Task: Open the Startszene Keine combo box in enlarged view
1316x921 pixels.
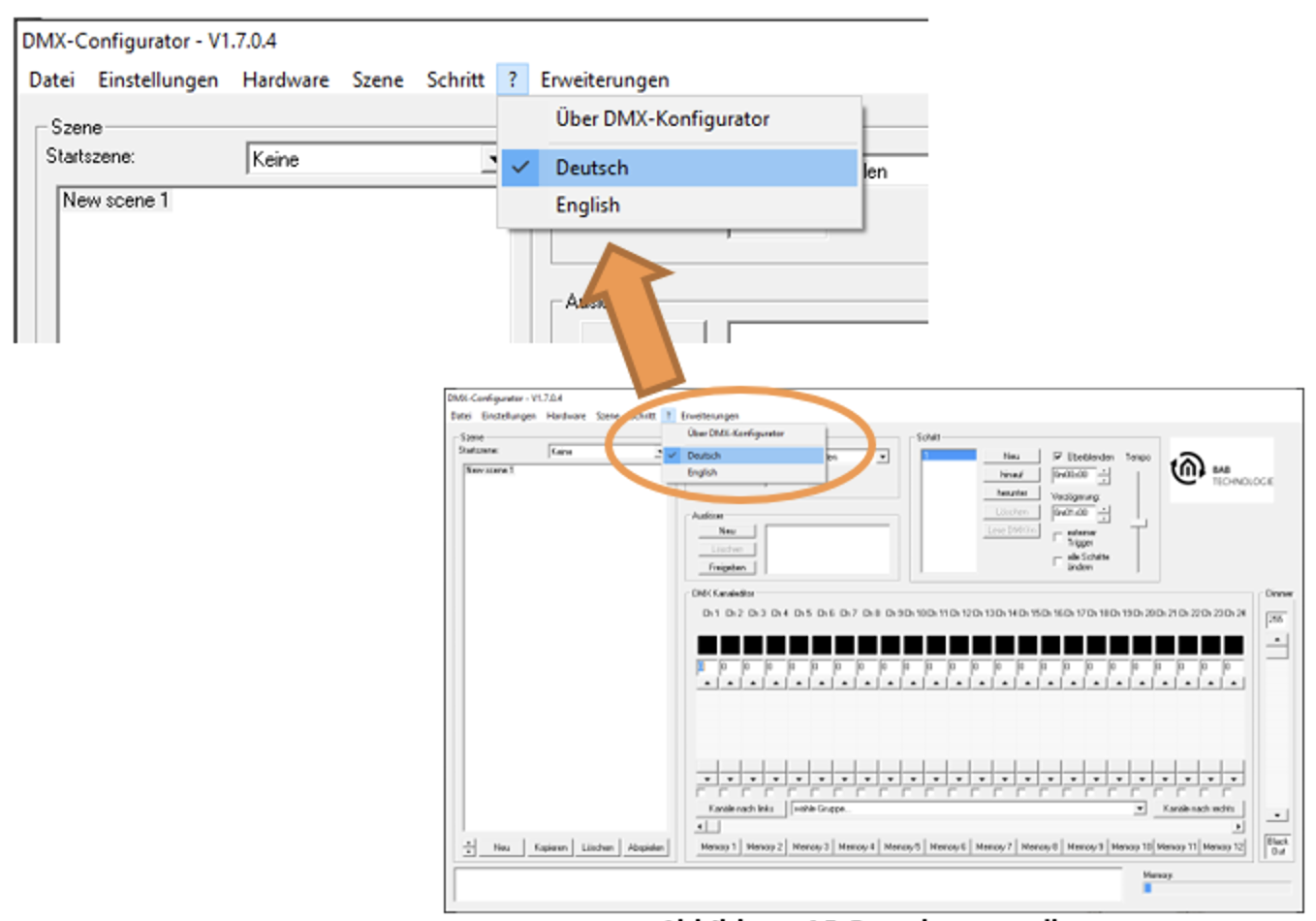Action: tap(372, 159)
